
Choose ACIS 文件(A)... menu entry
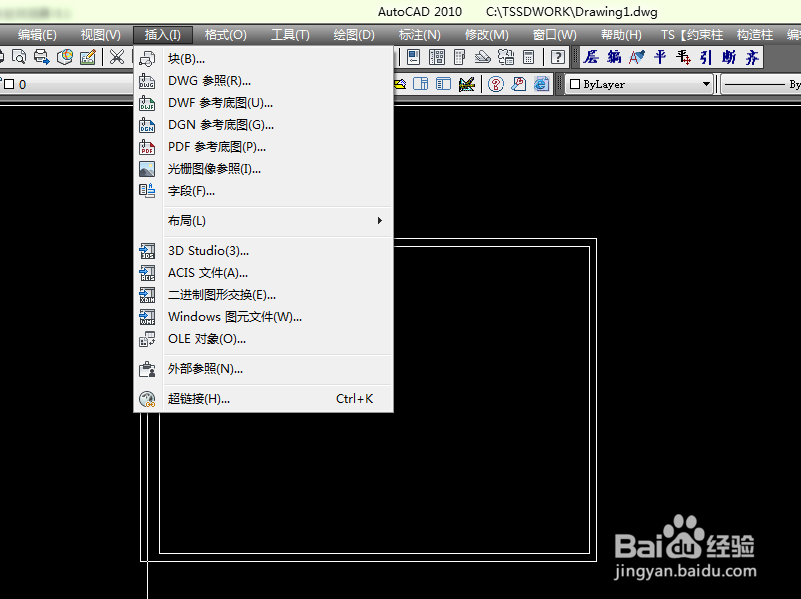[264, 273]
